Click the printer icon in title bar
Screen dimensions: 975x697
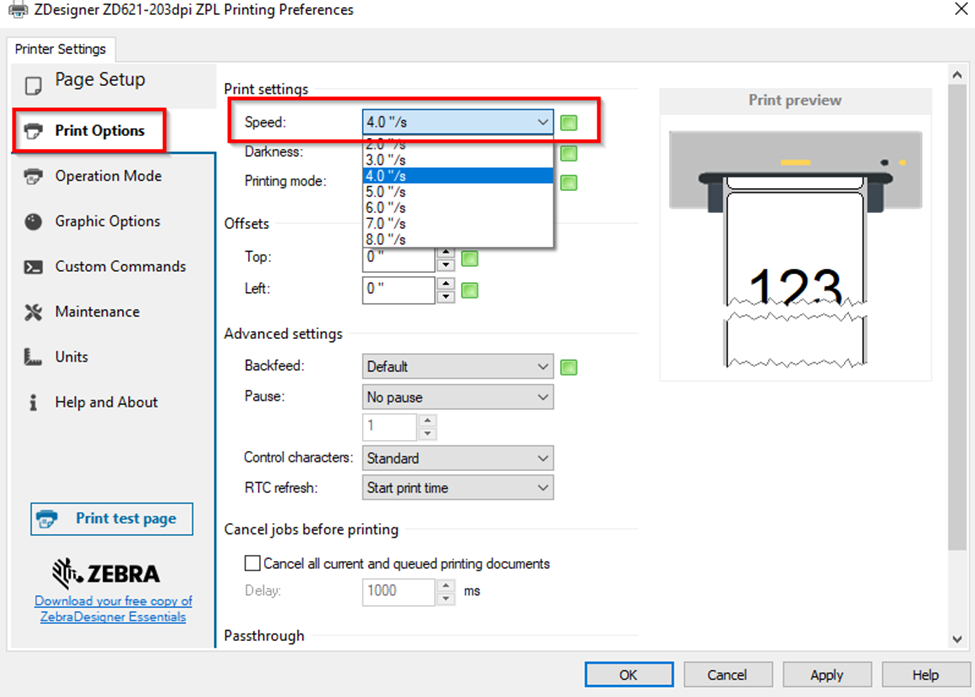click(x=18, y=9)
